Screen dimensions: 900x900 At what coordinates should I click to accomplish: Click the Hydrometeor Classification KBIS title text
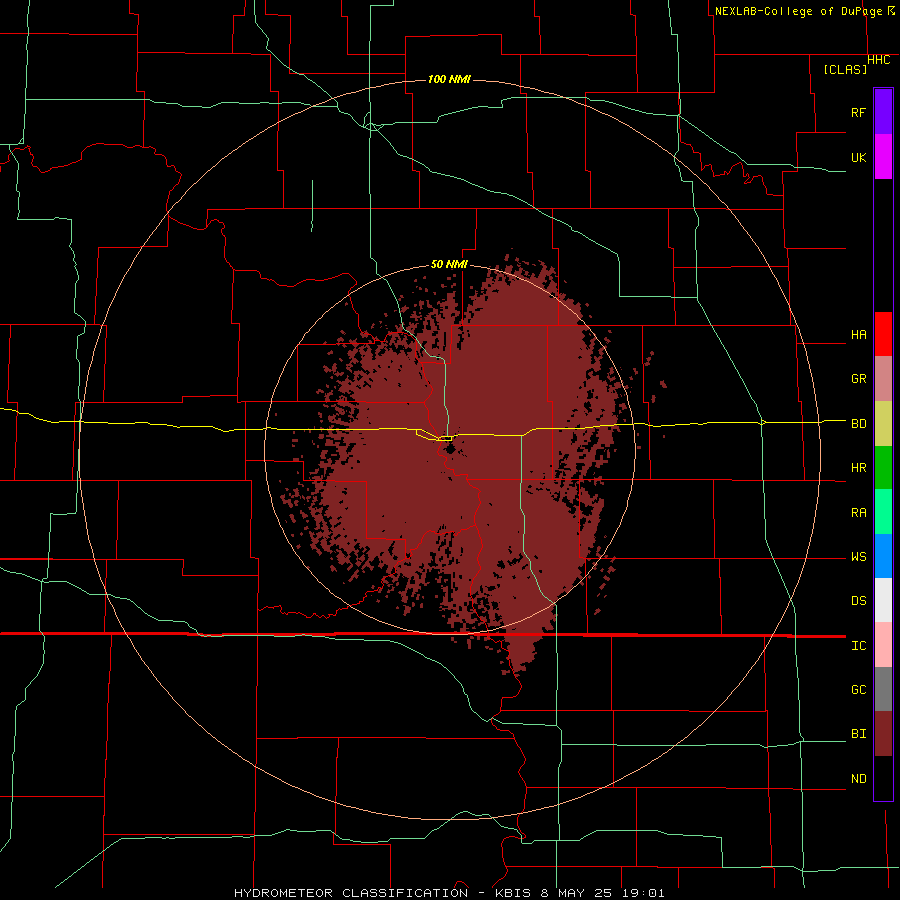(449, 893)
